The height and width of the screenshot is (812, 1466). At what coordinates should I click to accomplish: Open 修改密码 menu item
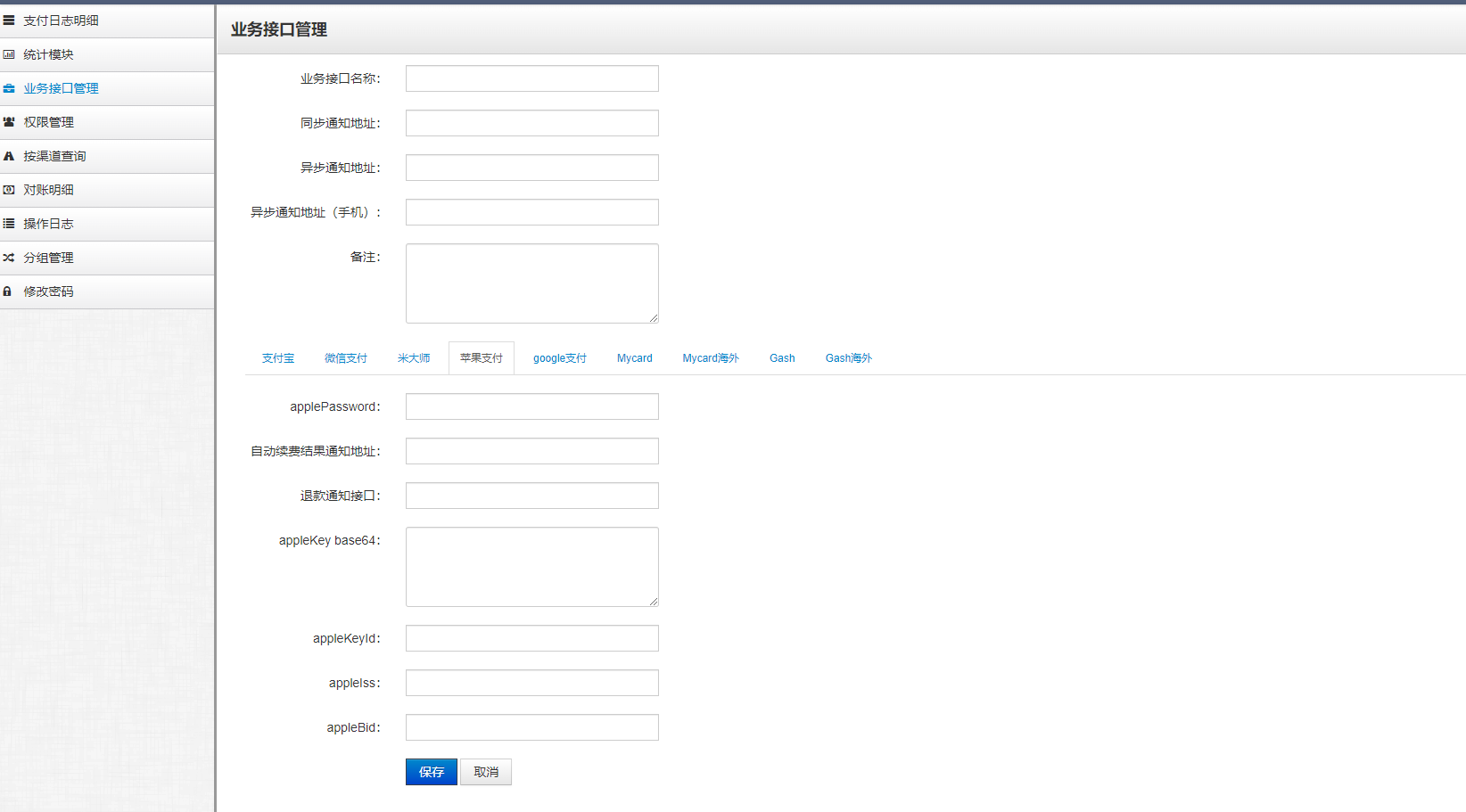(x=107, y=291)
